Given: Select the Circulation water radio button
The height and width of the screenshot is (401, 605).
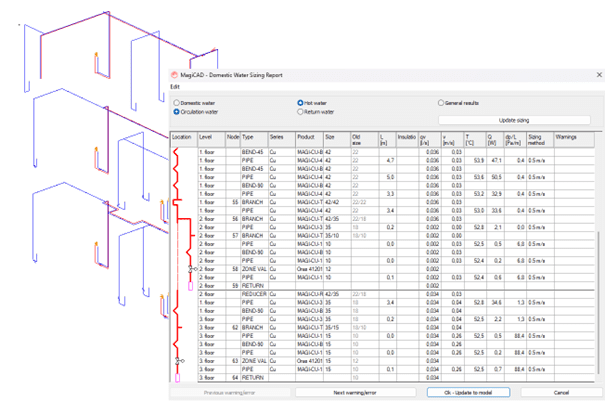Looking at the screenshot, I should pos(177,112).
